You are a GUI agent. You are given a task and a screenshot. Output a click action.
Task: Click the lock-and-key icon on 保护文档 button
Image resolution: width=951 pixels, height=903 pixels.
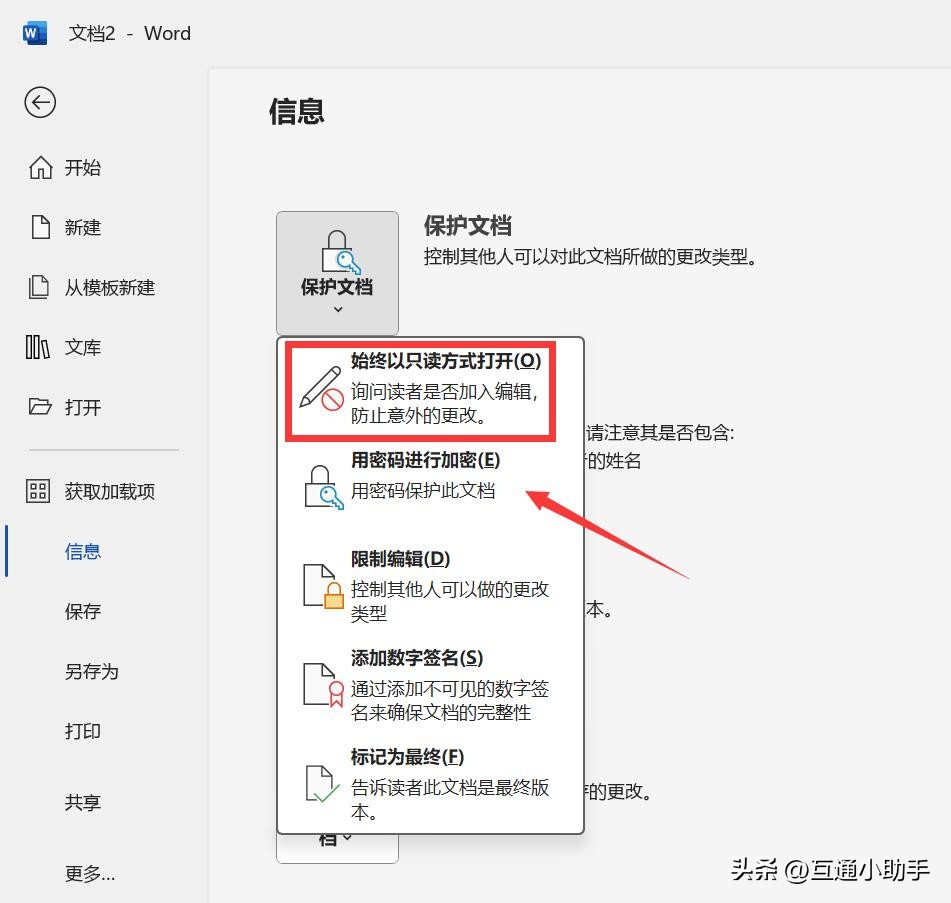click(x=340, y=252)
